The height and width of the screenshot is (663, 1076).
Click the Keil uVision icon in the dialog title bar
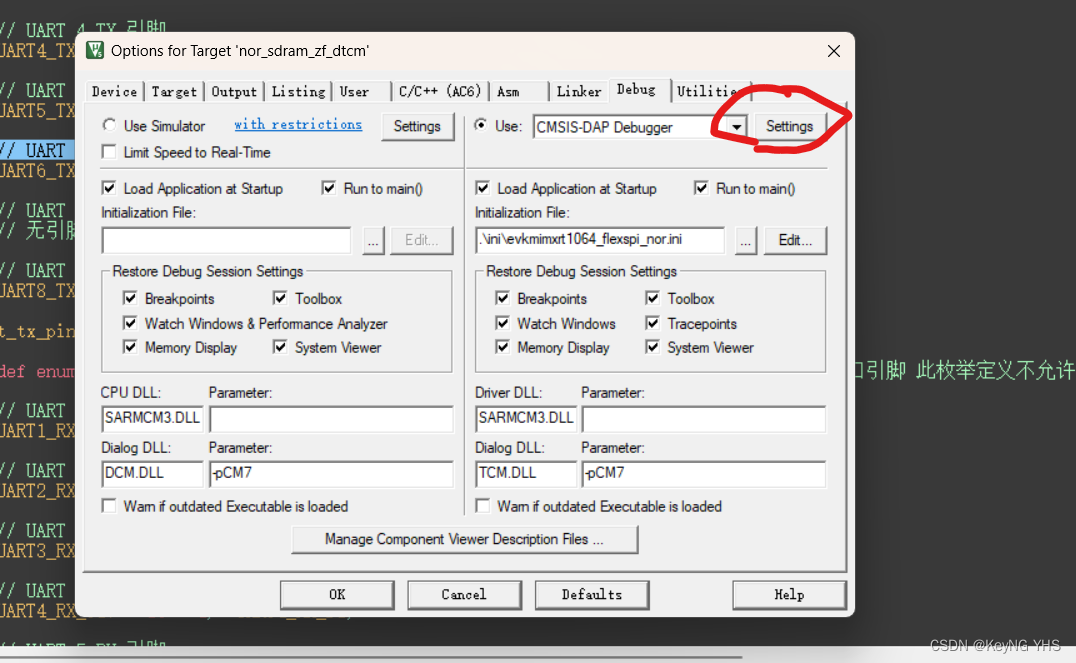[95, 50]
